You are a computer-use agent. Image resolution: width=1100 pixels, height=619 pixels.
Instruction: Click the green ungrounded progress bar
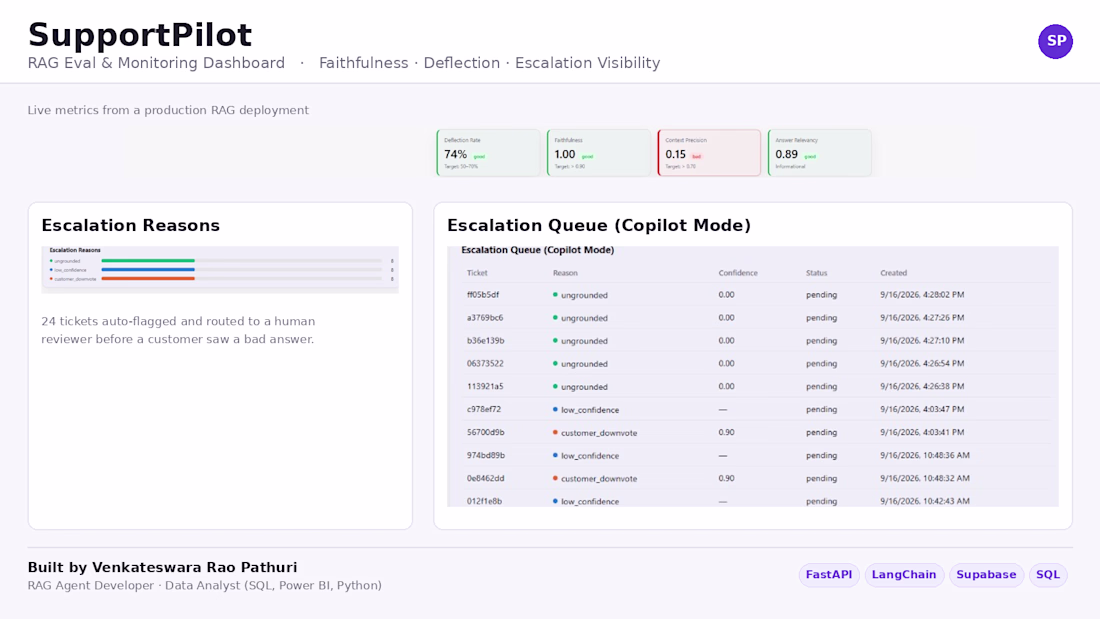148,260
